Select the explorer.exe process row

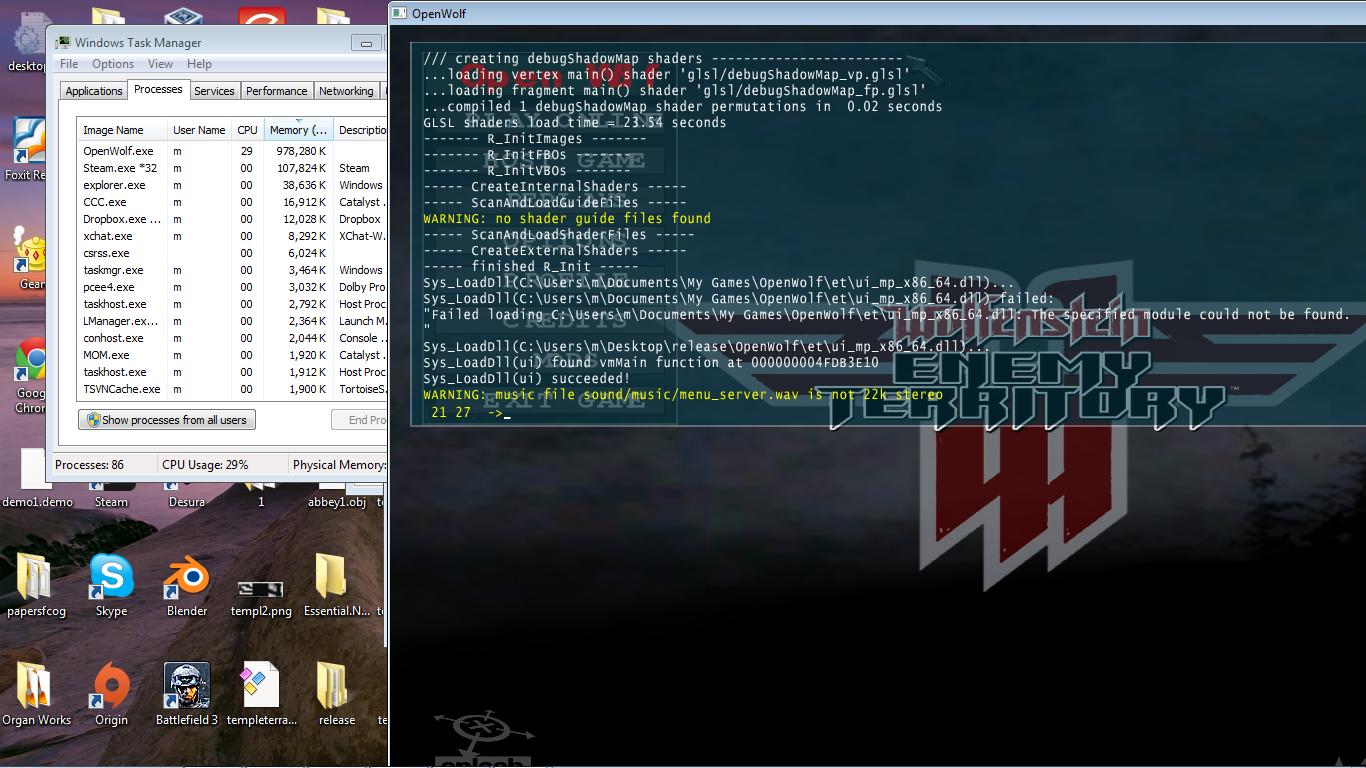point(232,185)
